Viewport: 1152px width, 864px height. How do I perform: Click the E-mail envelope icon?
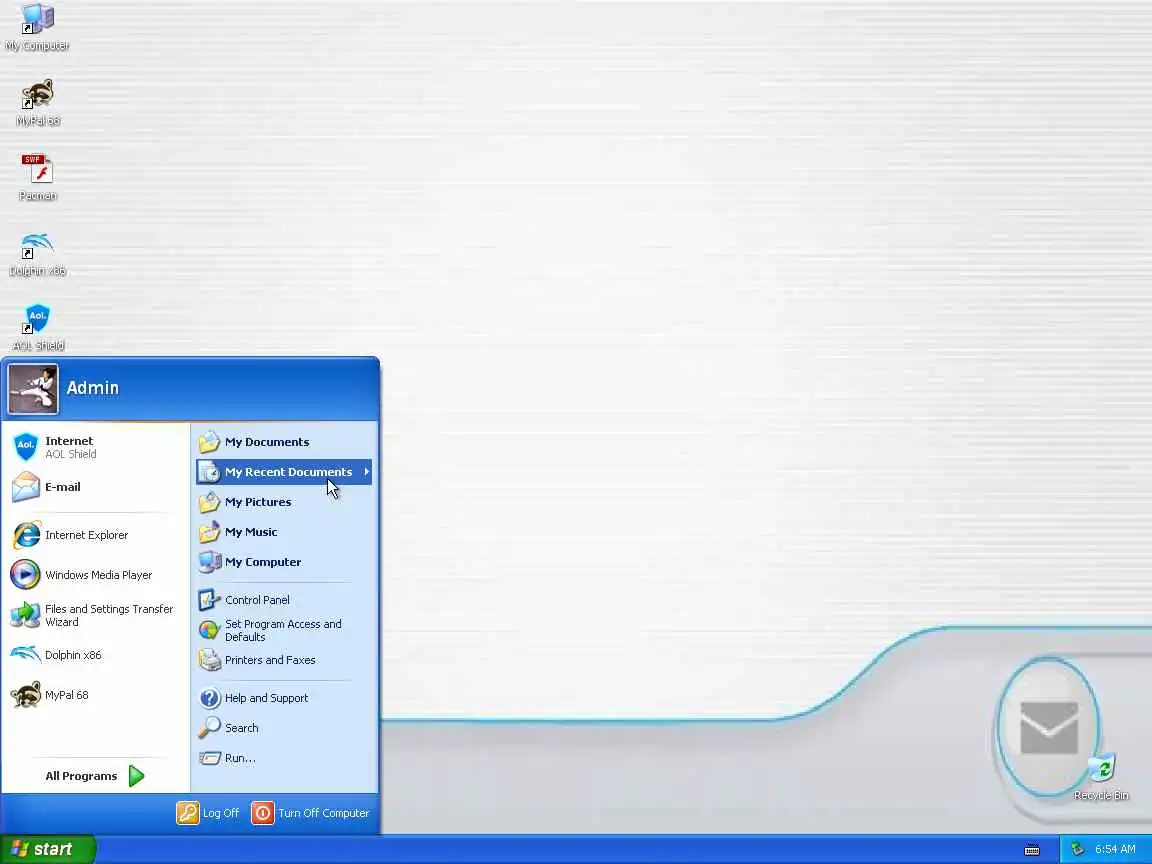tap(26, 487)
